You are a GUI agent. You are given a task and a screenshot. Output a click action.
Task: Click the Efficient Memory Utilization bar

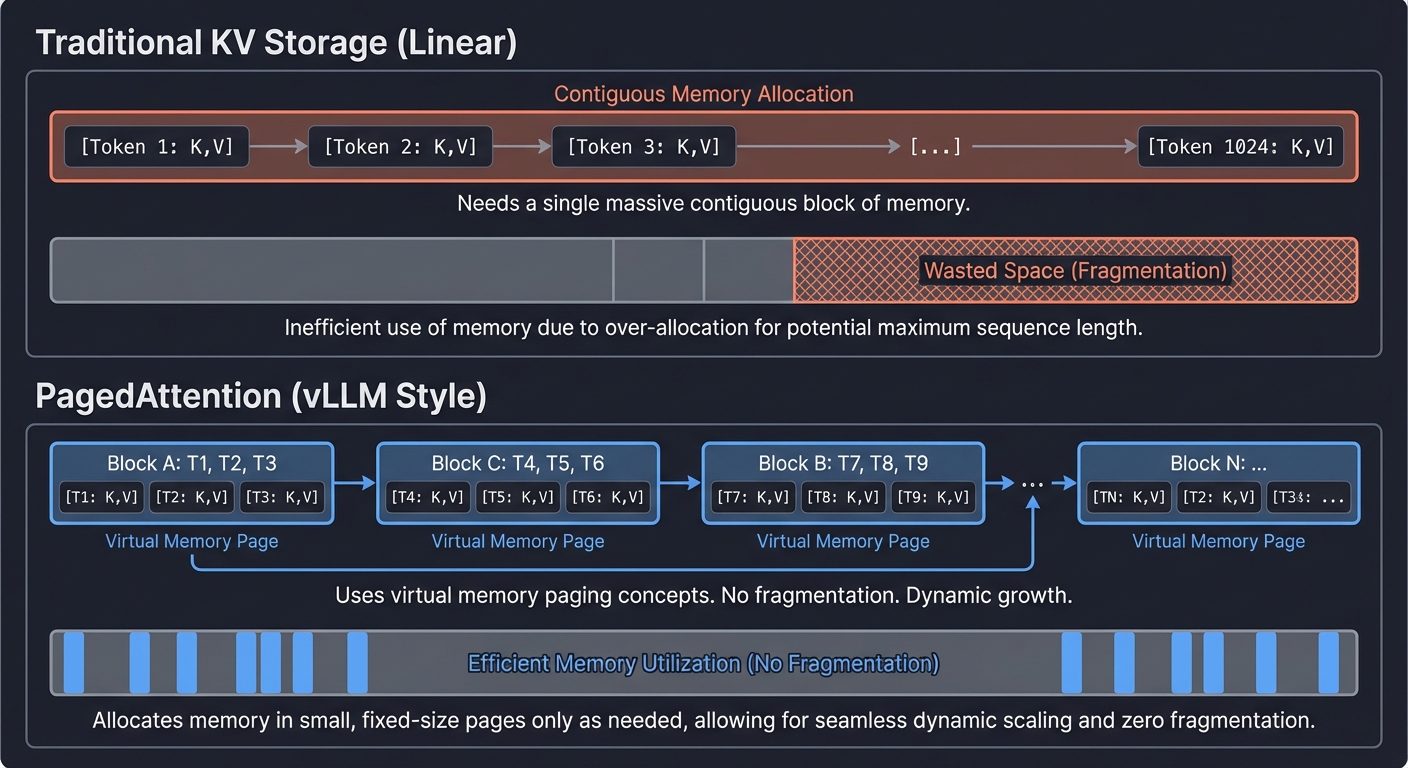point(703,663)
